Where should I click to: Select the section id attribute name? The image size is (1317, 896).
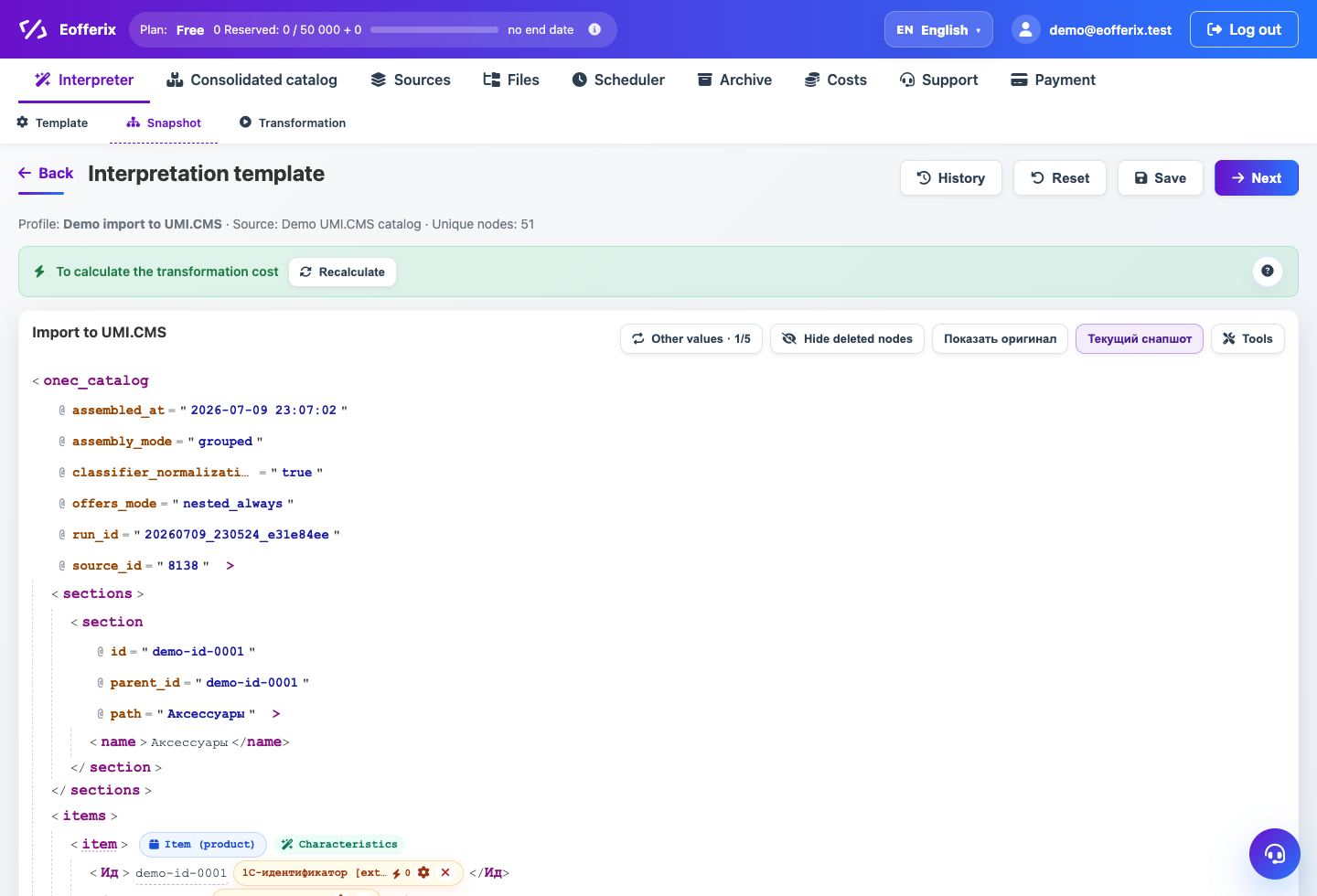click(119, 652)
